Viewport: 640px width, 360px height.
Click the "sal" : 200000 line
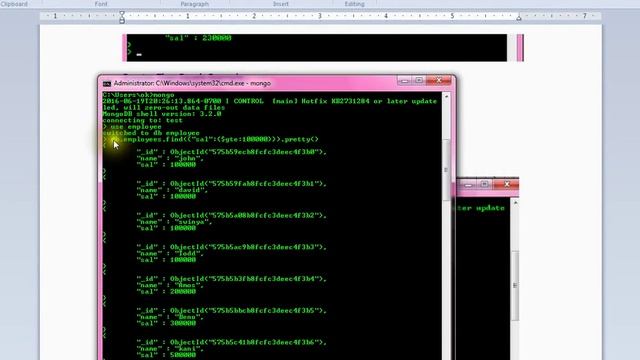tap(166, 291)
